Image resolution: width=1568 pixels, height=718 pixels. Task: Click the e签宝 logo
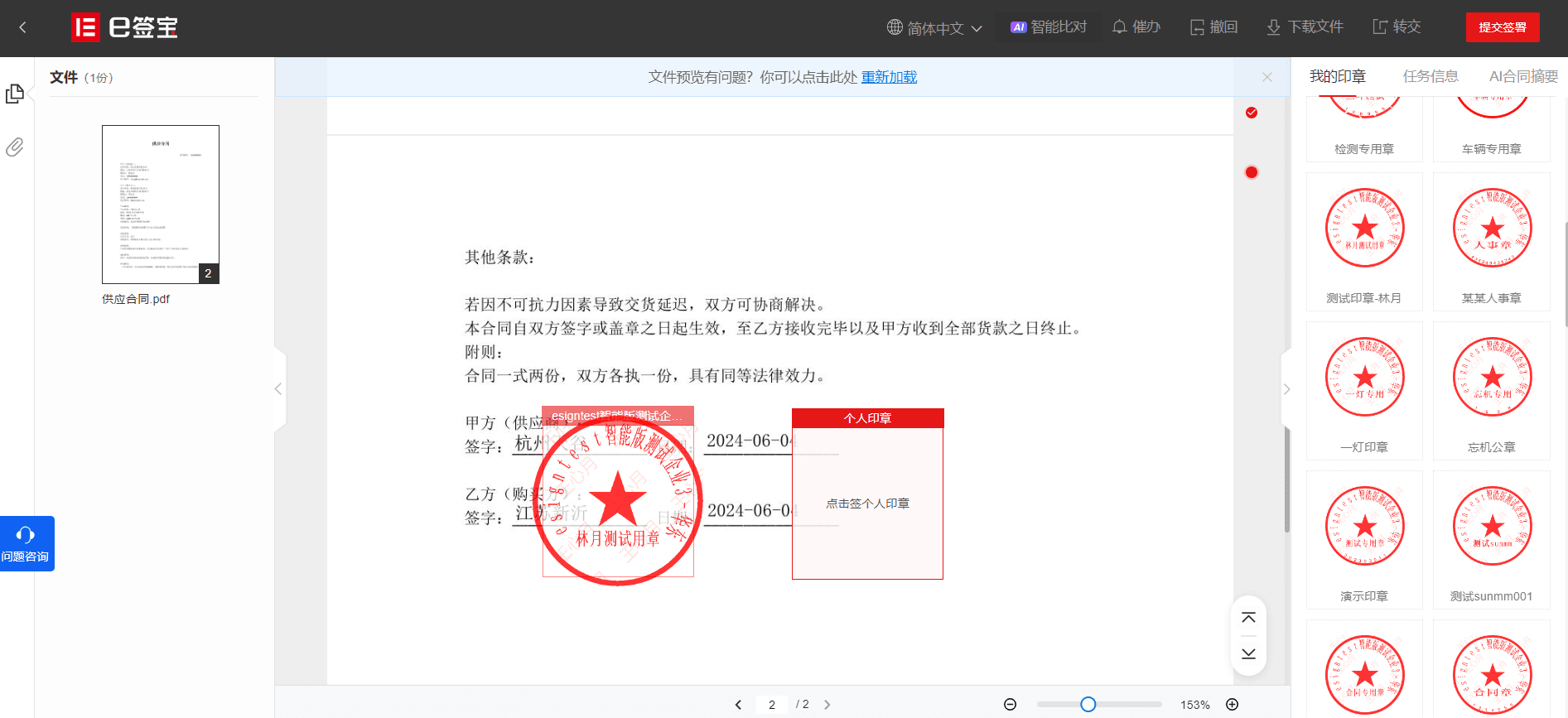click(x=124, y=27)
